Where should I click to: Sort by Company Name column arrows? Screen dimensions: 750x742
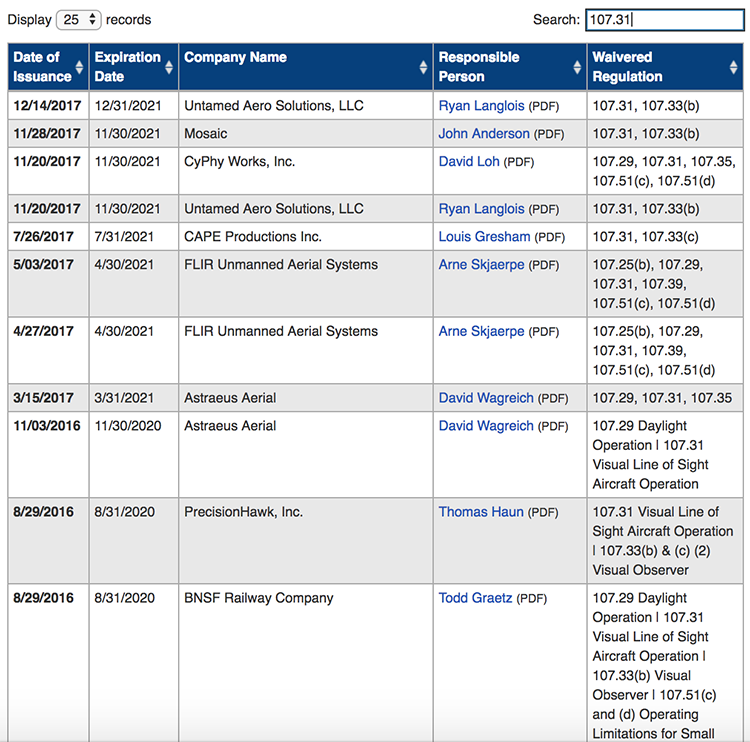click(423, 67)
